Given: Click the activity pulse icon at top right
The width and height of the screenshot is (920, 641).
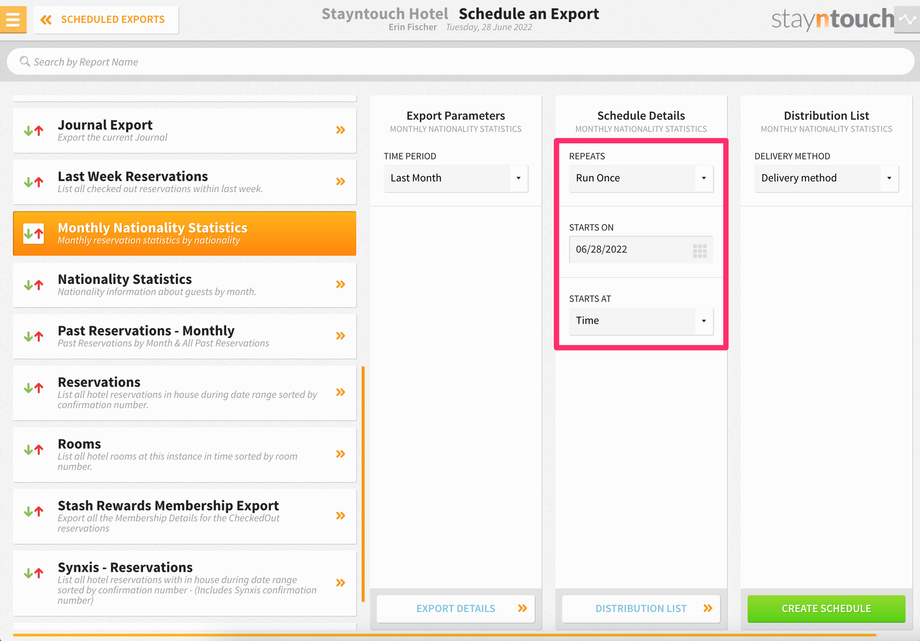Looking at the screenshot, I should (907, 19).
